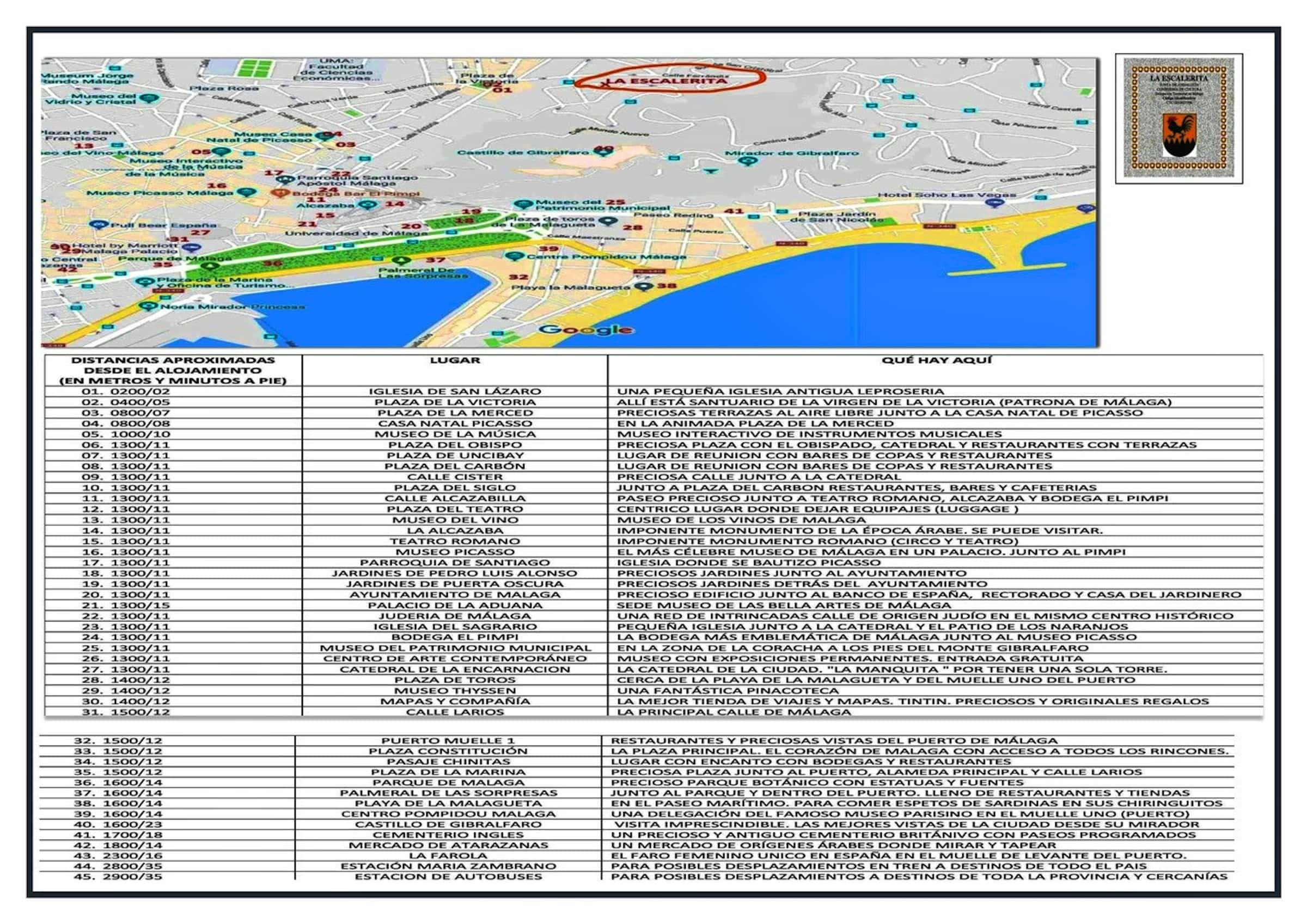This screenshot has width=1307, height=924.
Task: Click the 'PLAZA DE UNCIBAY' cell
Action: 455,455
